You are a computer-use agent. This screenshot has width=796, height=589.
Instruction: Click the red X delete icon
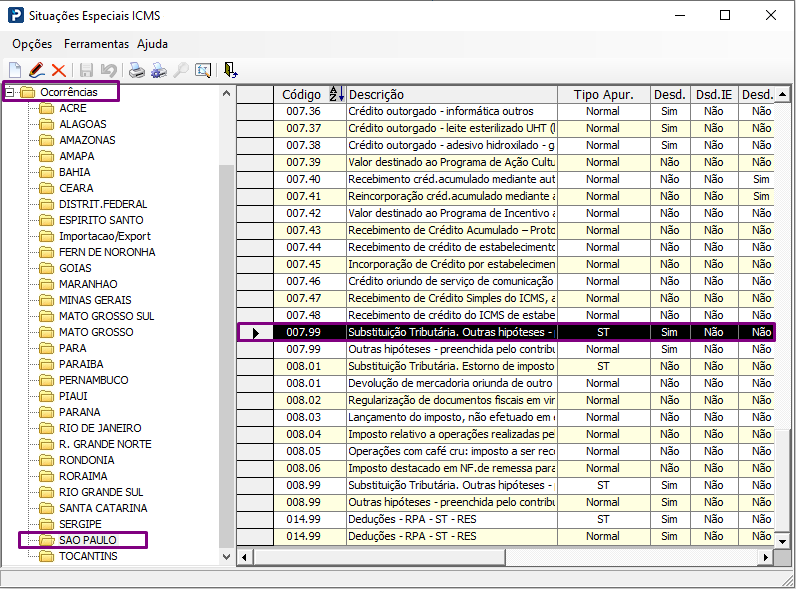(59, 70)
